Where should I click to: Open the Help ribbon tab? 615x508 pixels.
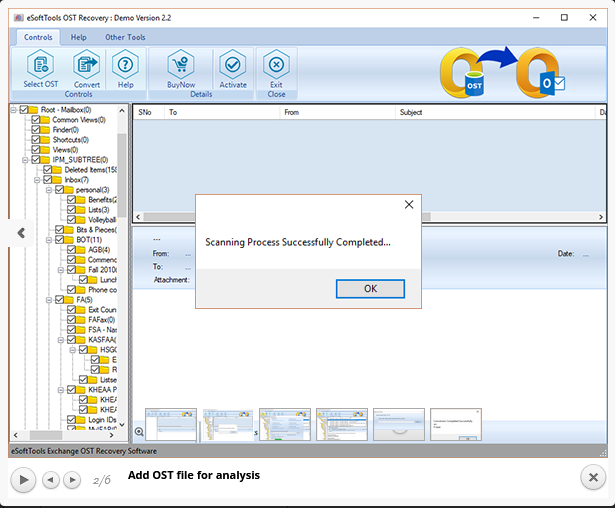[78, 37]
